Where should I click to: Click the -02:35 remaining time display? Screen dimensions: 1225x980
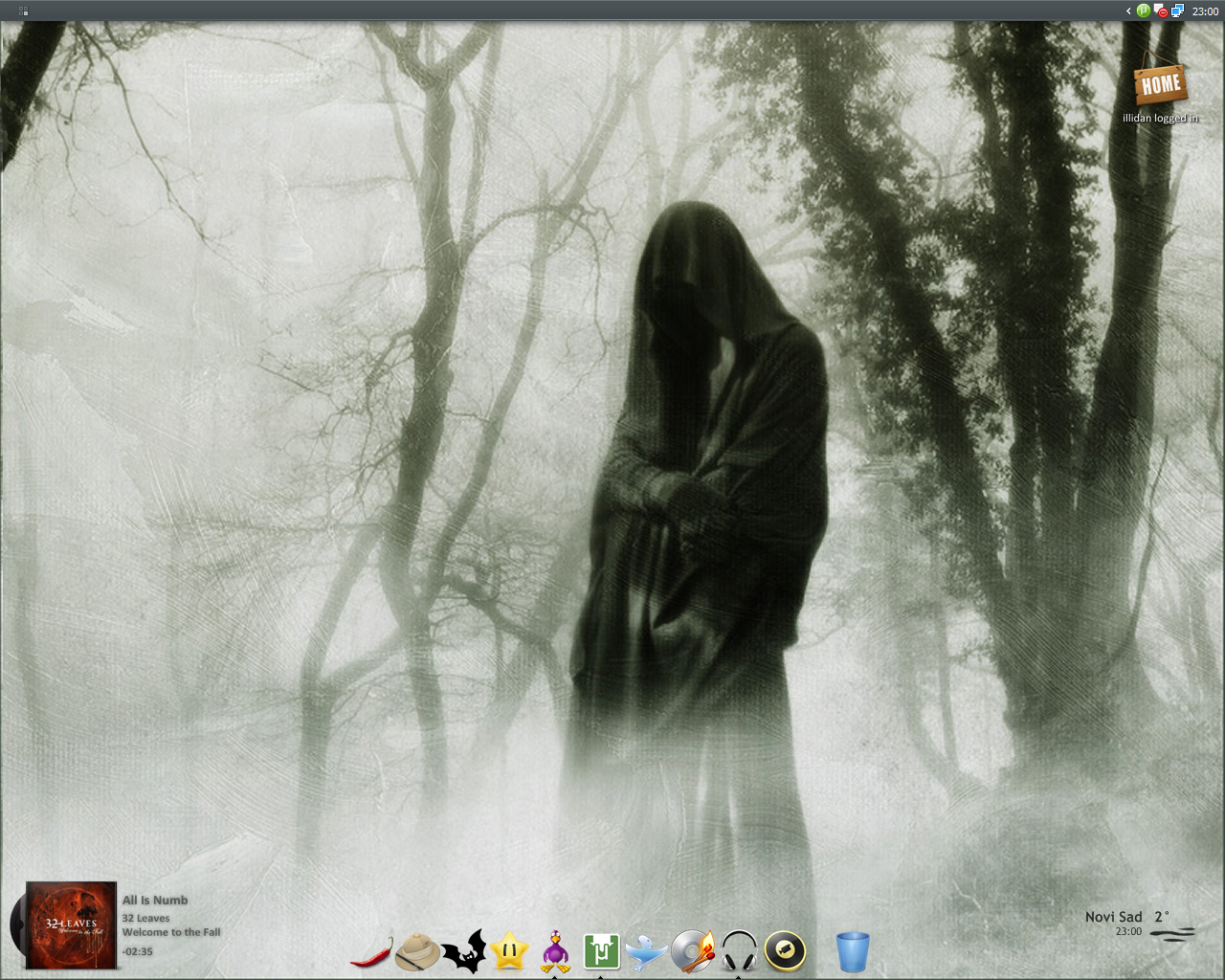tap(137, 951)
